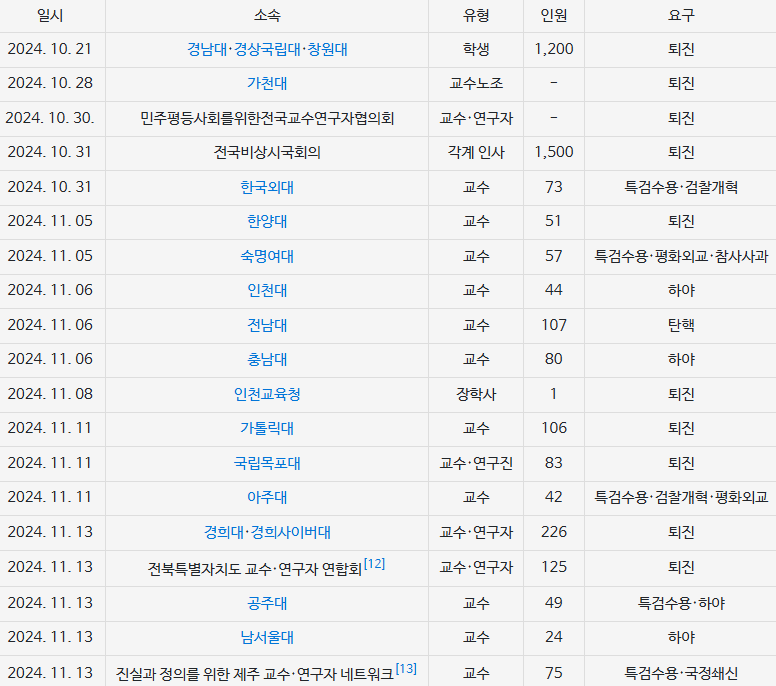The height and width of the screenshot is (686, 776).
Task: Select the date 2024. 10. 21
Action: (50, 49)
